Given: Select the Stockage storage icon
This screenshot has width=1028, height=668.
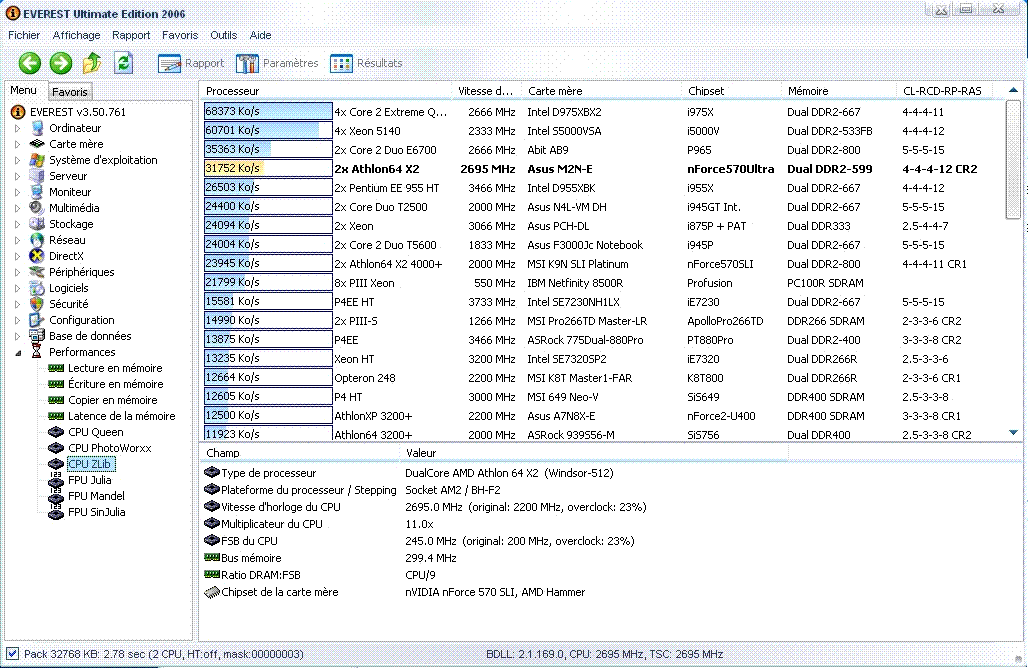Looking at the screenshot, I should point(37,224).
